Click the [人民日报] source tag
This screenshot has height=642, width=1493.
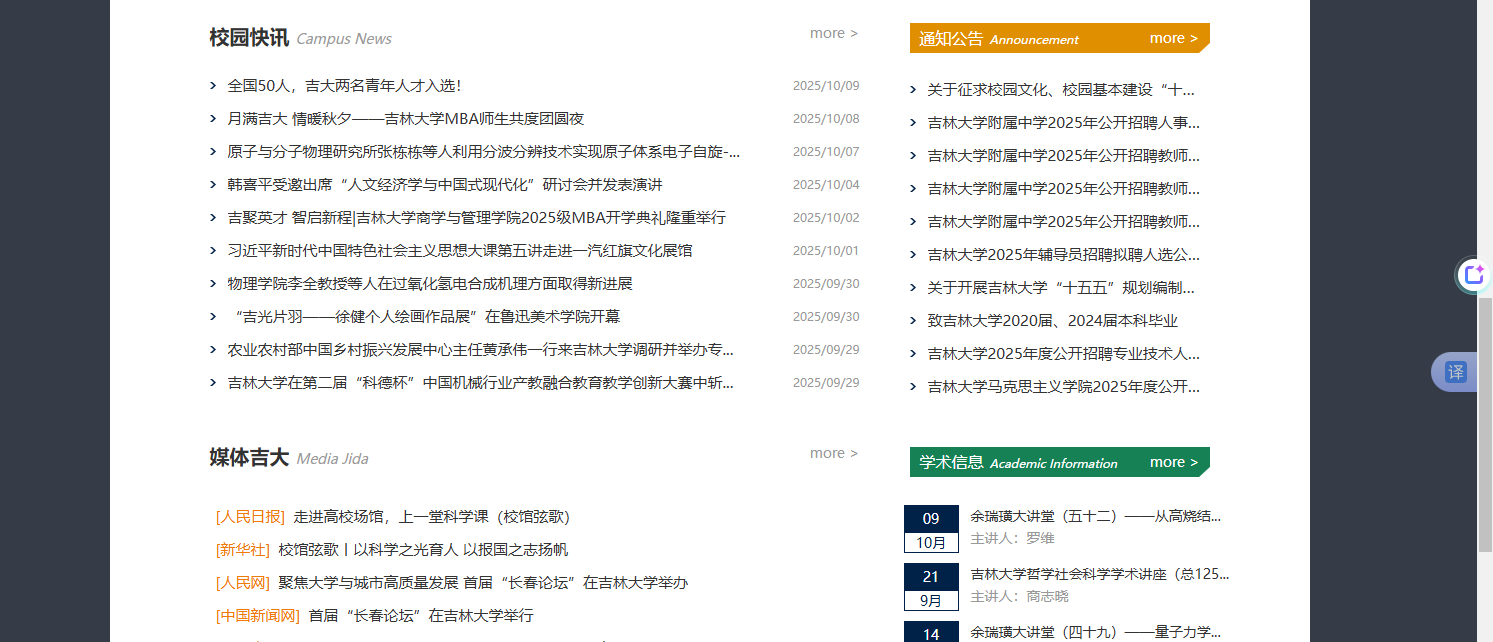[x=250, y=517]
